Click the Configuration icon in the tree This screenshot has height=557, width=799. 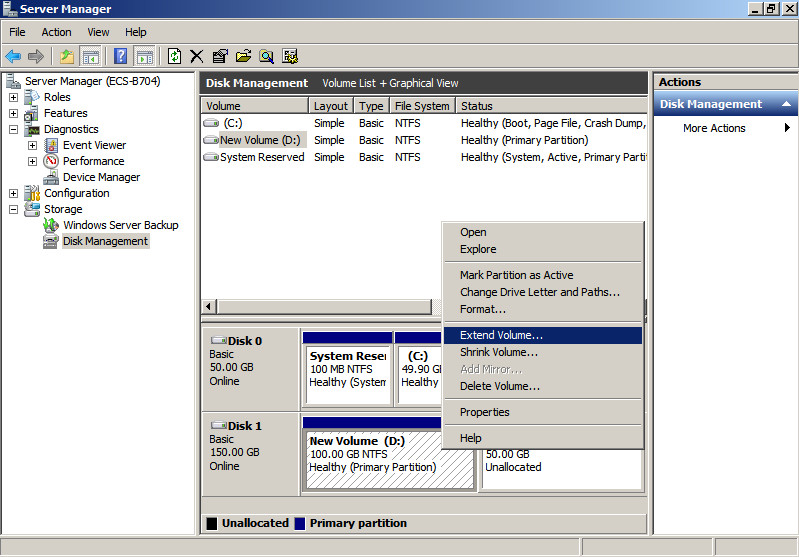[32, 193]
